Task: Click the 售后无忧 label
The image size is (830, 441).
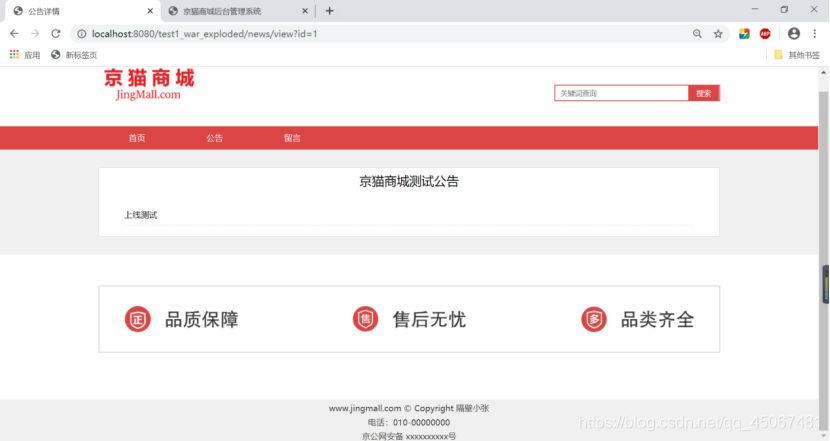Action: pos(429,320)
